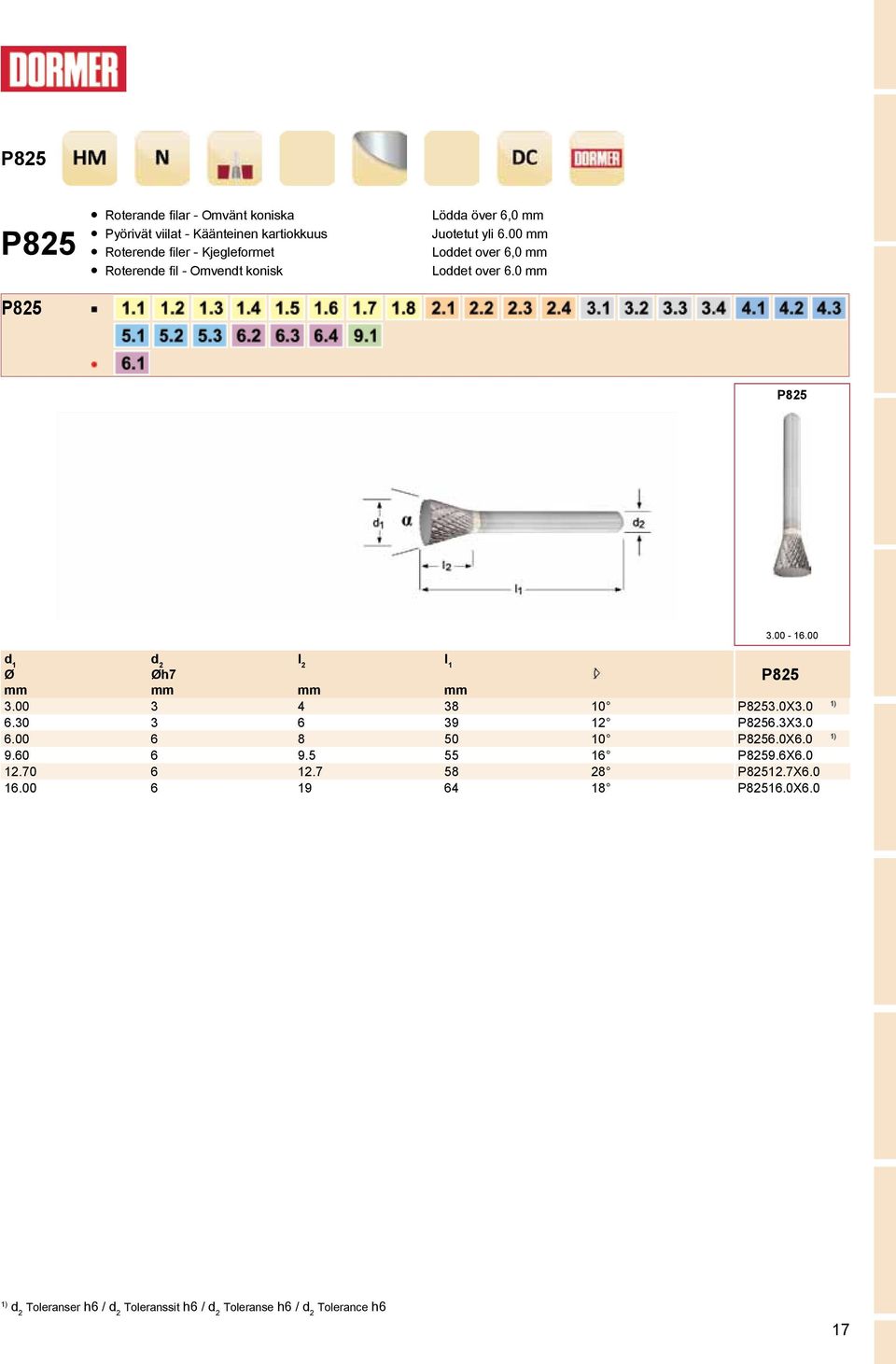This screenshot has height=1364, width=896.
Task: Select material group 1.1 tile
Action: pyautogui.click(x=133, y=308)
